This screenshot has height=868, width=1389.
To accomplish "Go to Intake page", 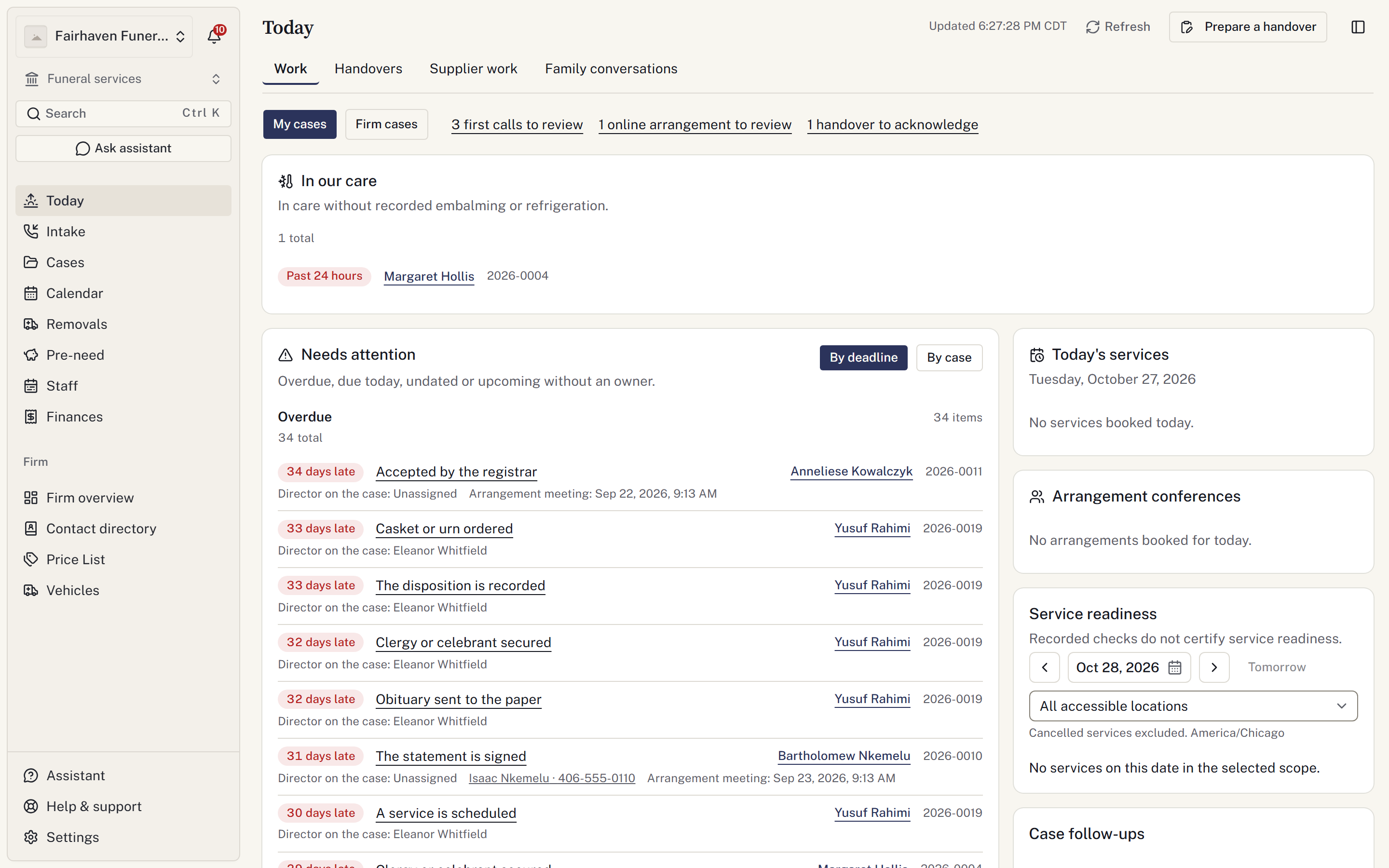I will pos(123,231).
